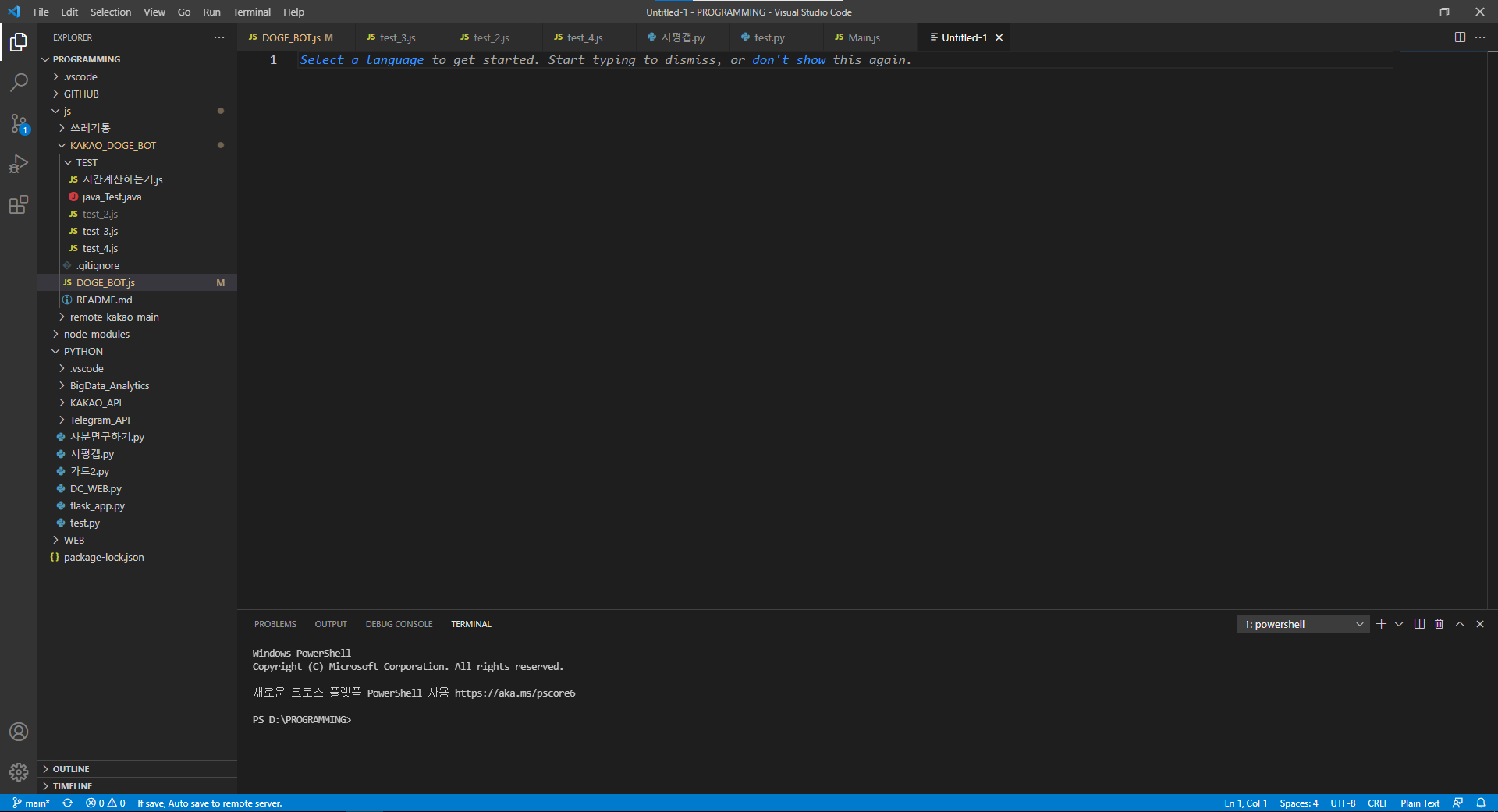Expand the GITHUB folder
1498x812 pixels.
[81, 94]
